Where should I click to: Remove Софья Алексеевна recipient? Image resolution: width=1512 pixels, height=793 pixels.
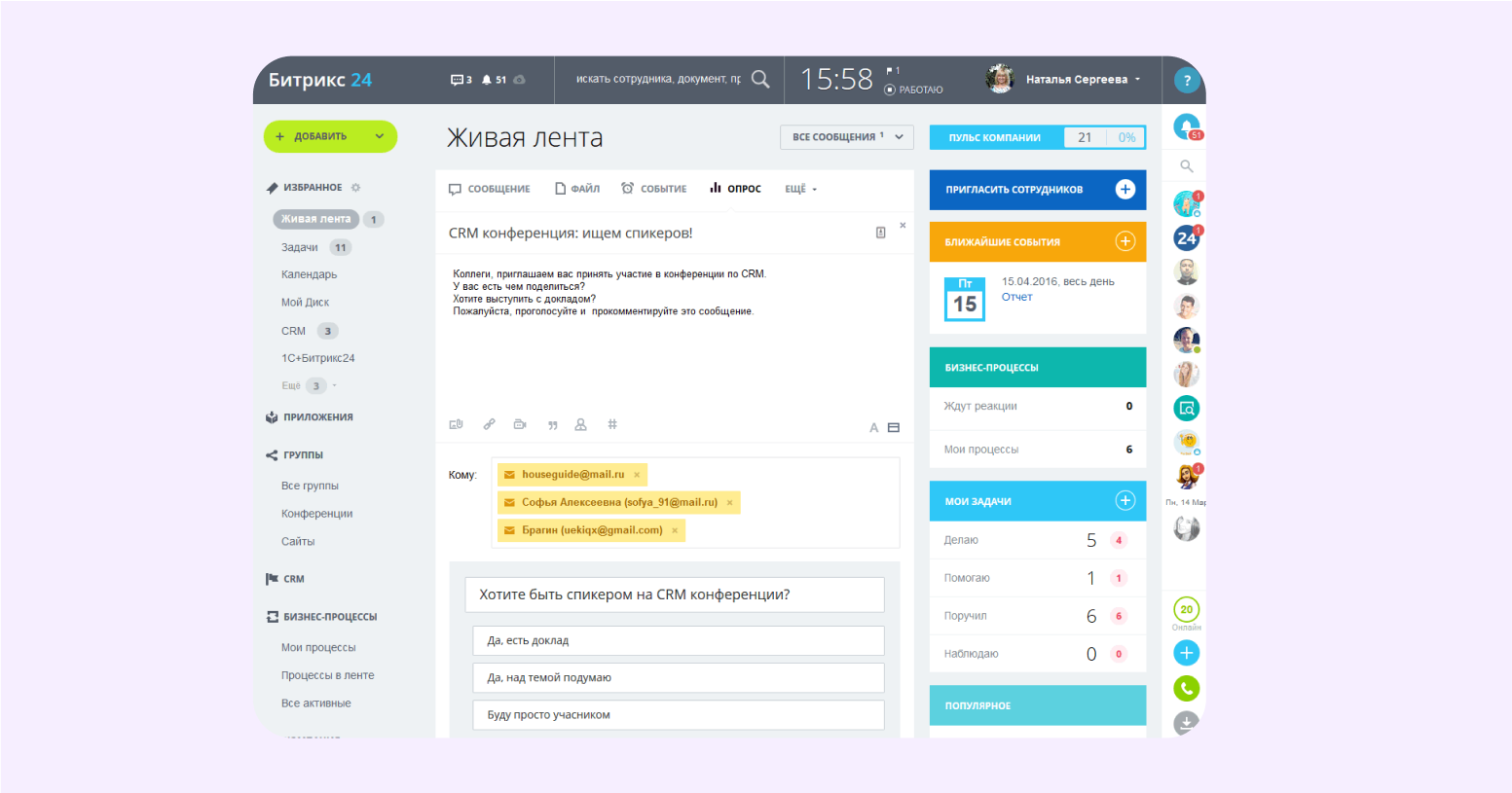click(x=730, y=502)
